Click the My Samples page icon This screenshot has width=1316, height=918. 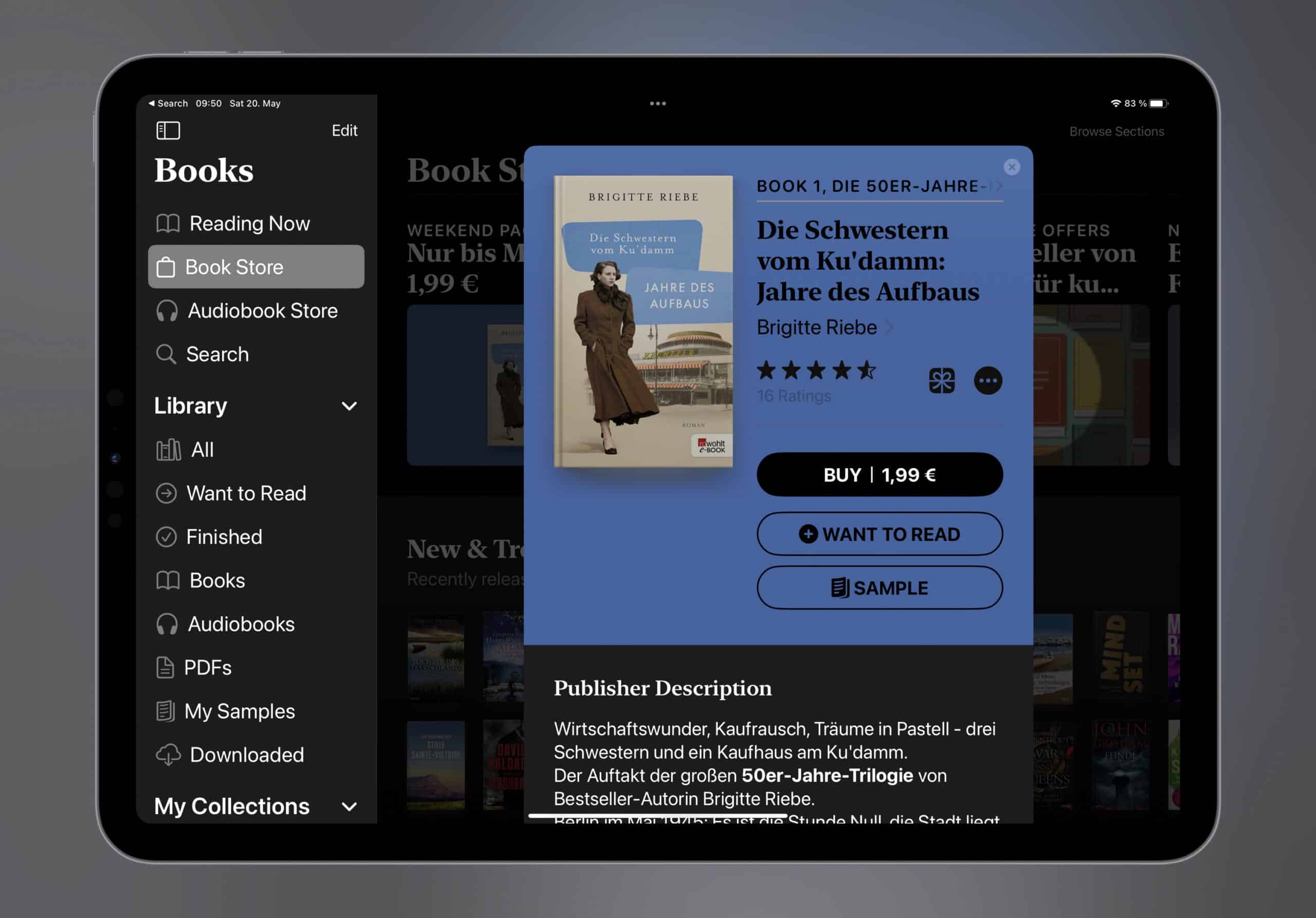[x=165, y=711]
